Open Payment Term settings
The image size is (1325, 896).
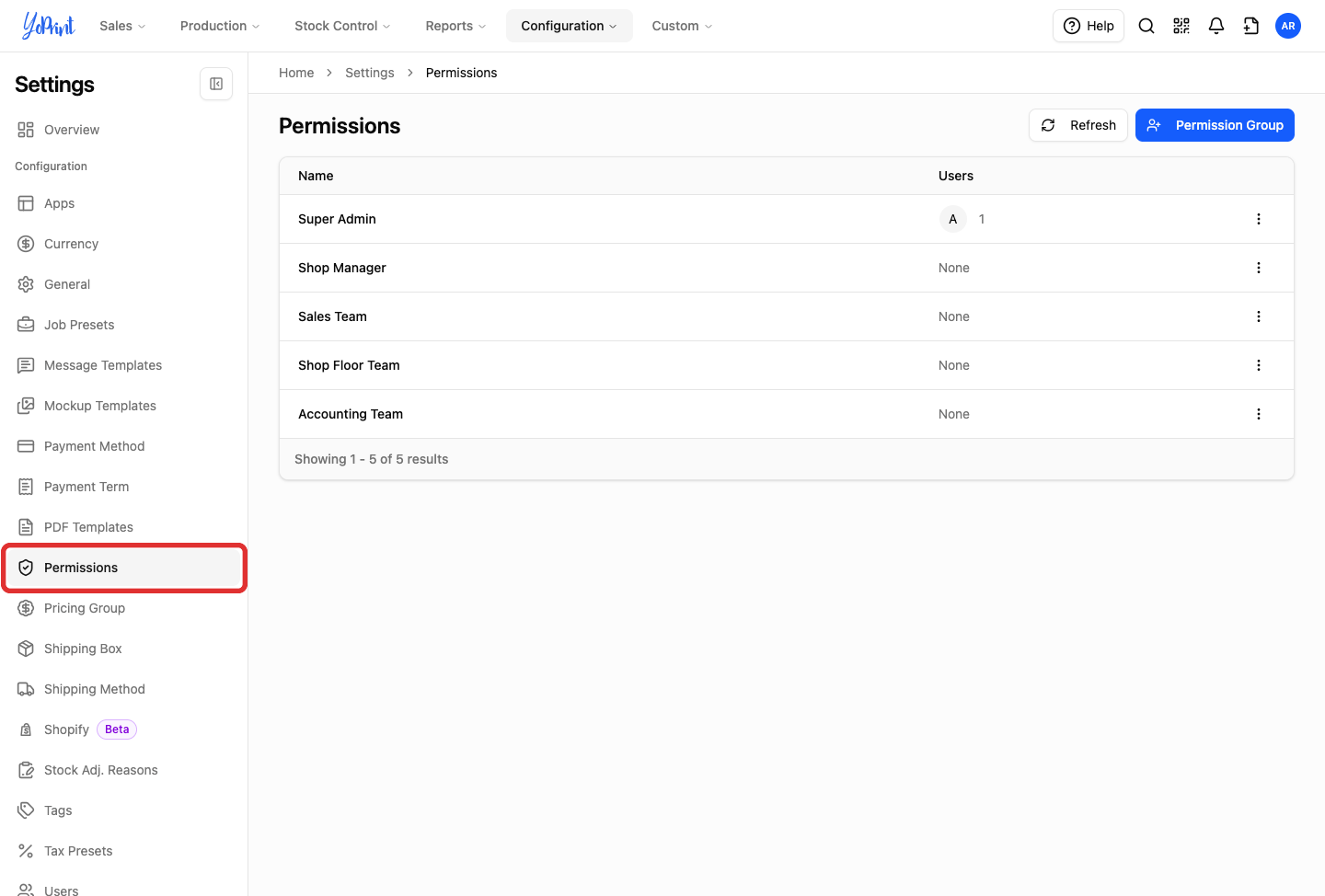124,487
